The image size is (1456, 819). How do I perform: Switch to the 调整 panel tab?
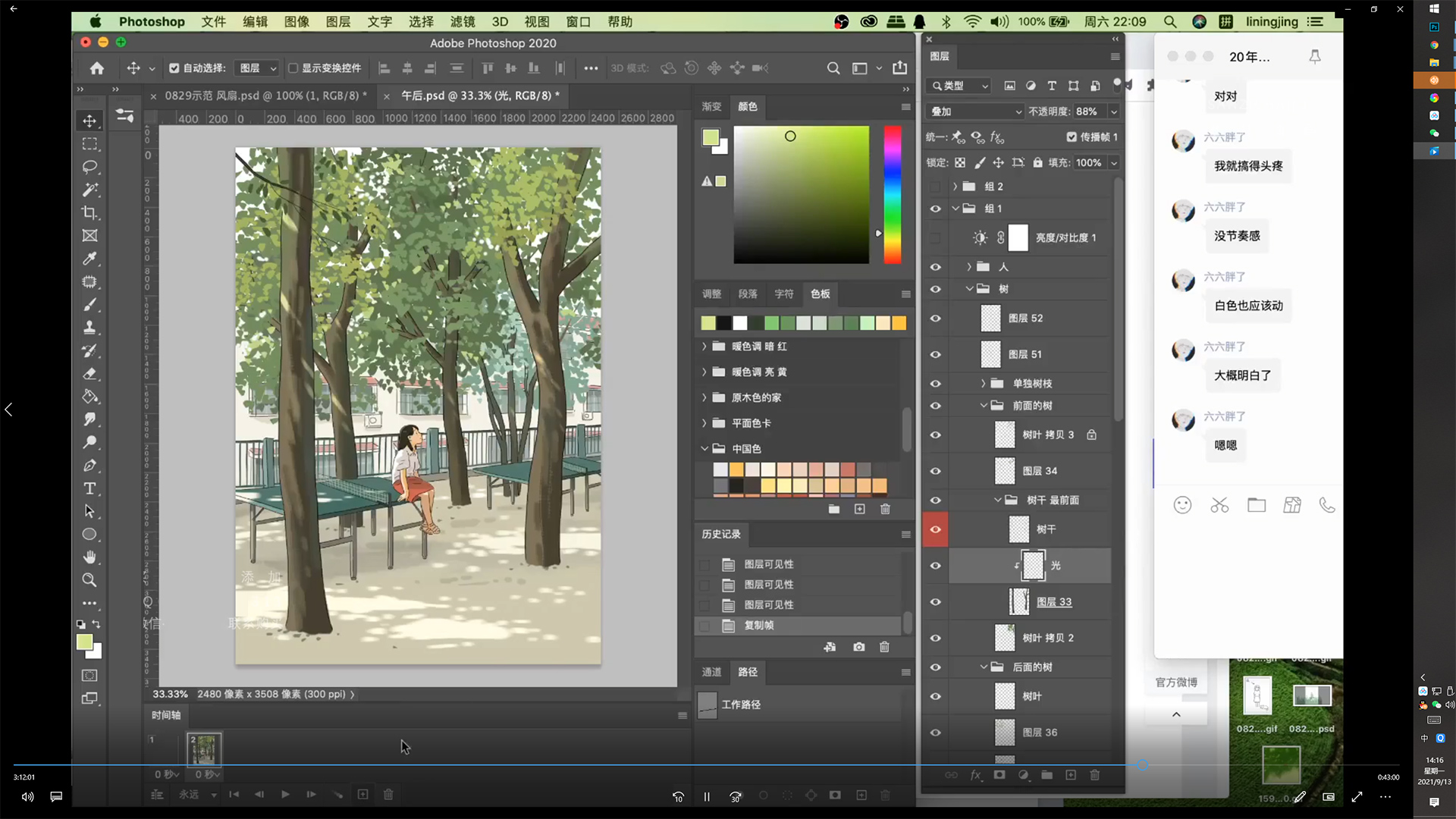click(711, 294)
